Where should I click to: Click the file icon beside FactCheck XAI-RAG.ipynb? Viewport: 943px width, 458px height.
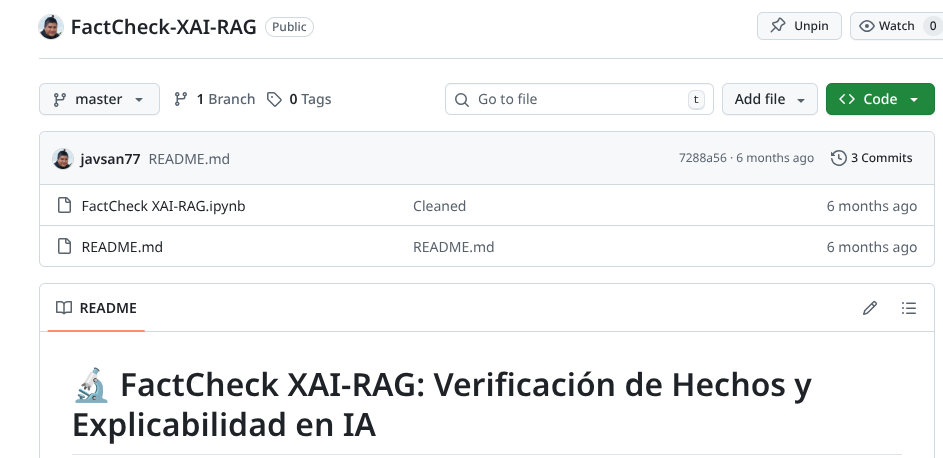click(x=64, y=206)
